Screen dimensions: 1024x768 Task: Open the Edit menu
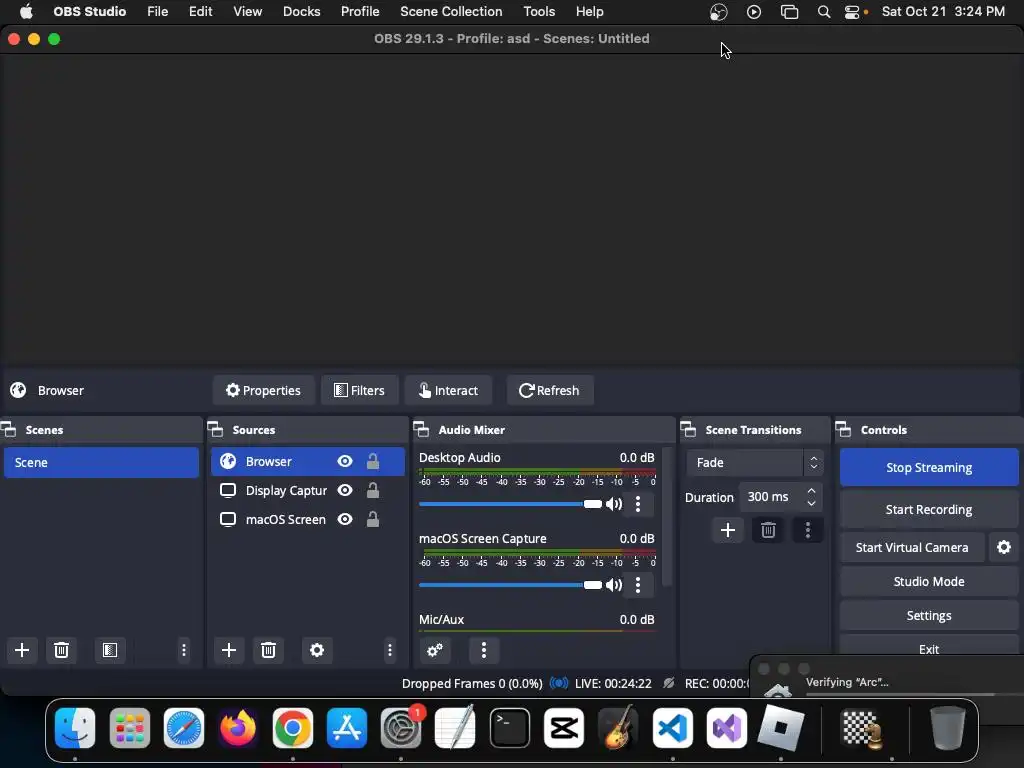200,12
